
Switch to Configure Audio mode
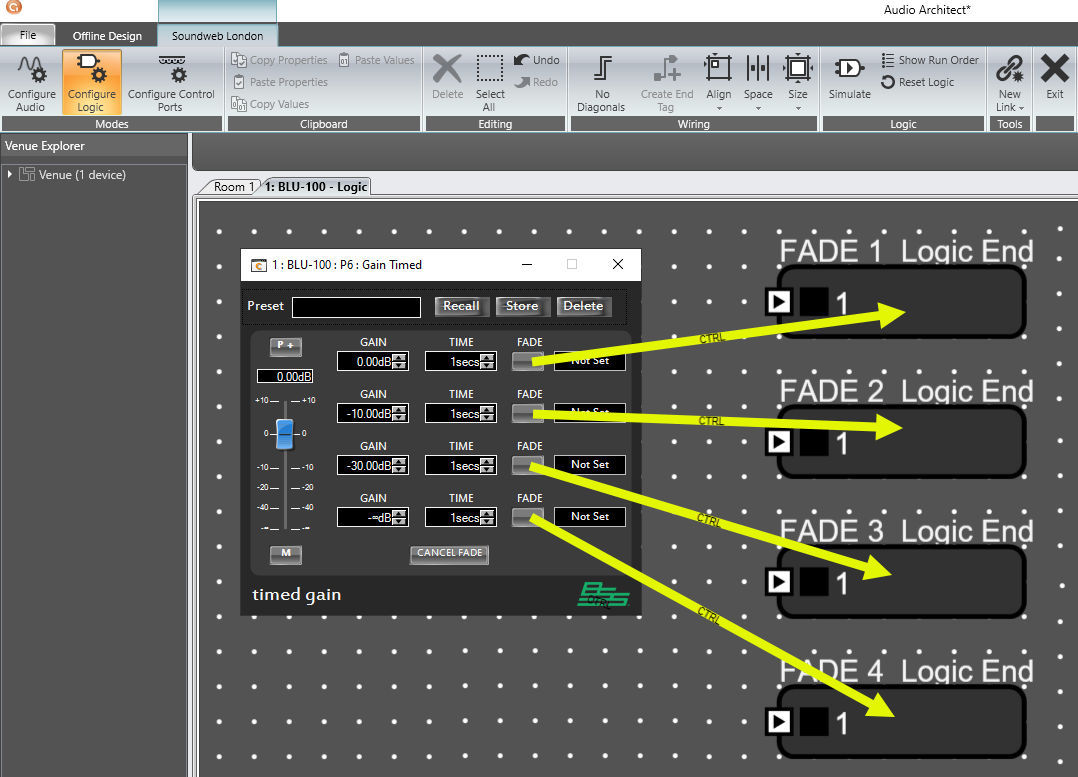pos(32,83)
